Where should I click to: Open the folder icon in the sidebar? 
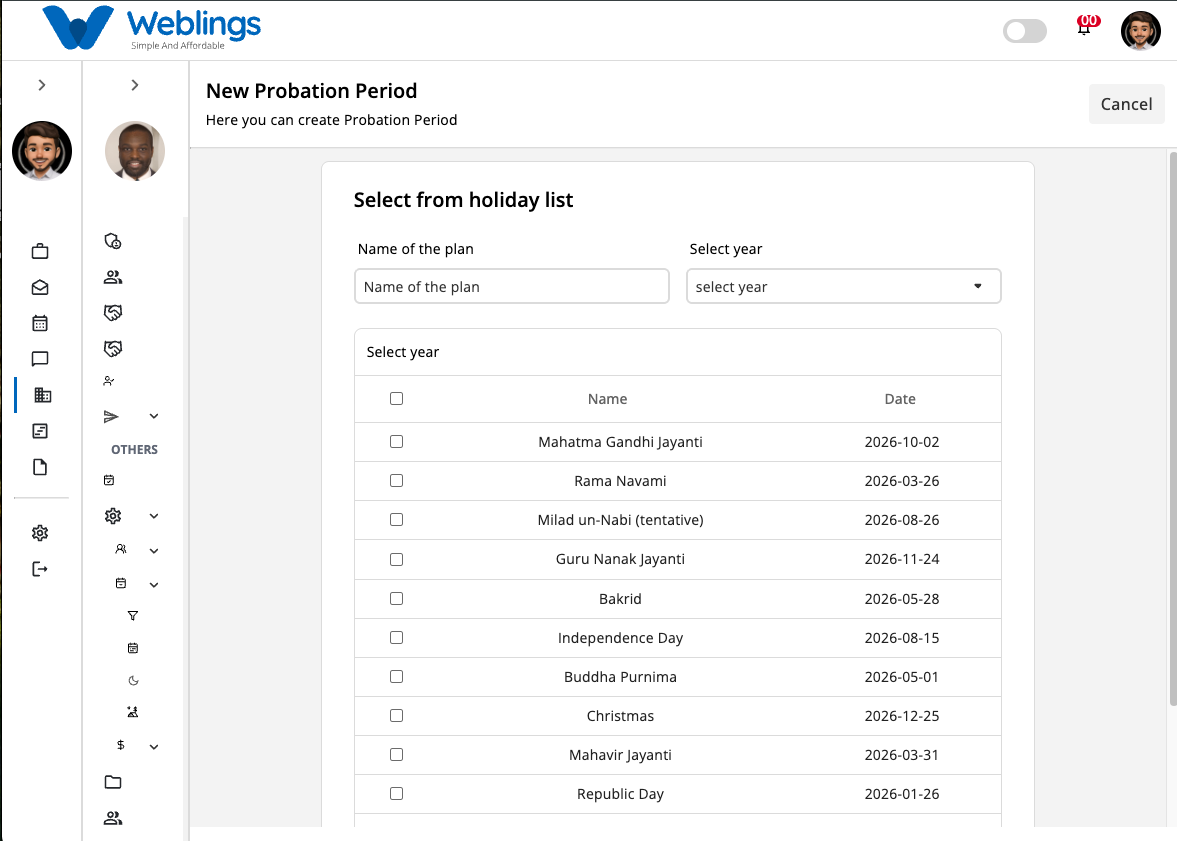click(113, 782)
